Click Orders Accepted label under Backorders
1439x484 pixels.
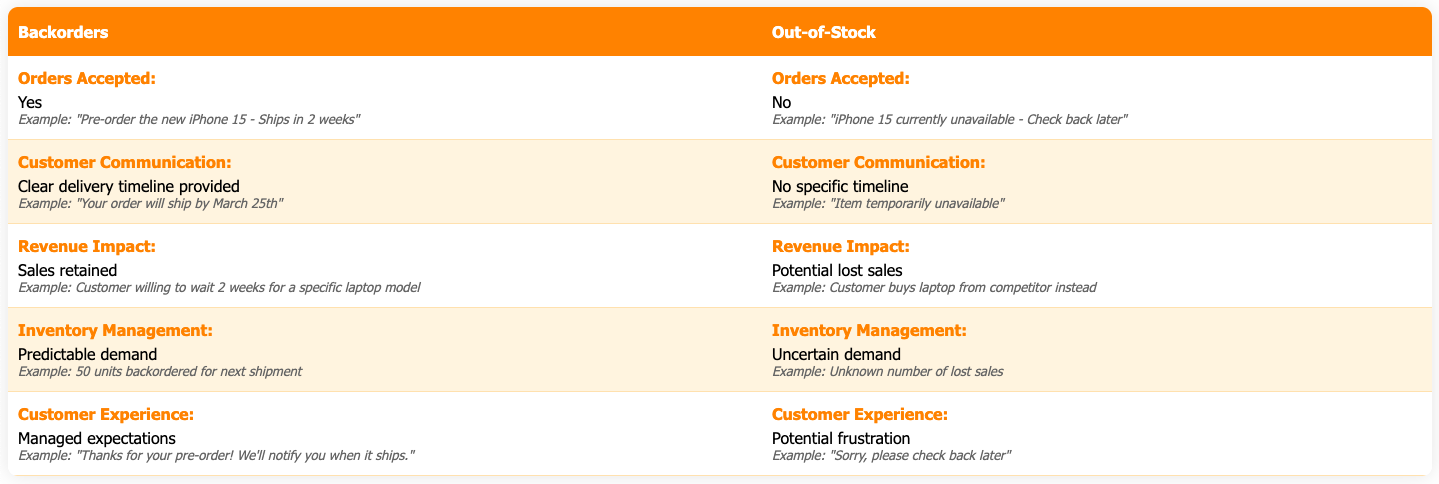(x=88, y=78)
